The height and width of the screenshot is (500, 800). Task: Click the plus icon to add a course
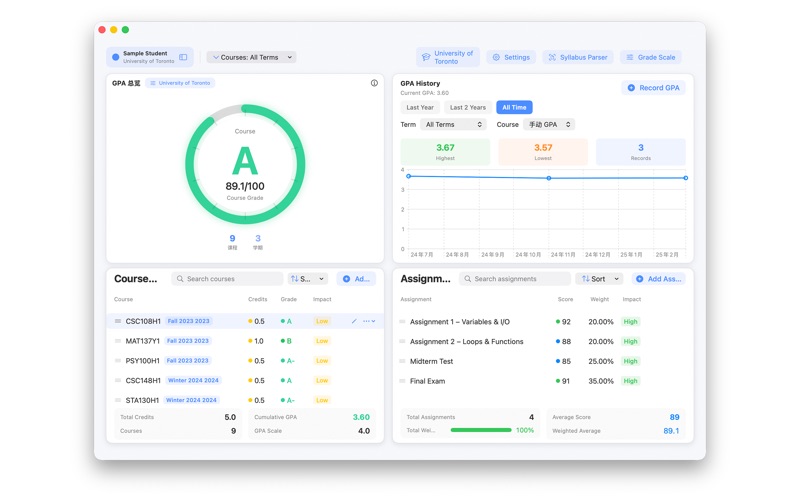(346, 279)
